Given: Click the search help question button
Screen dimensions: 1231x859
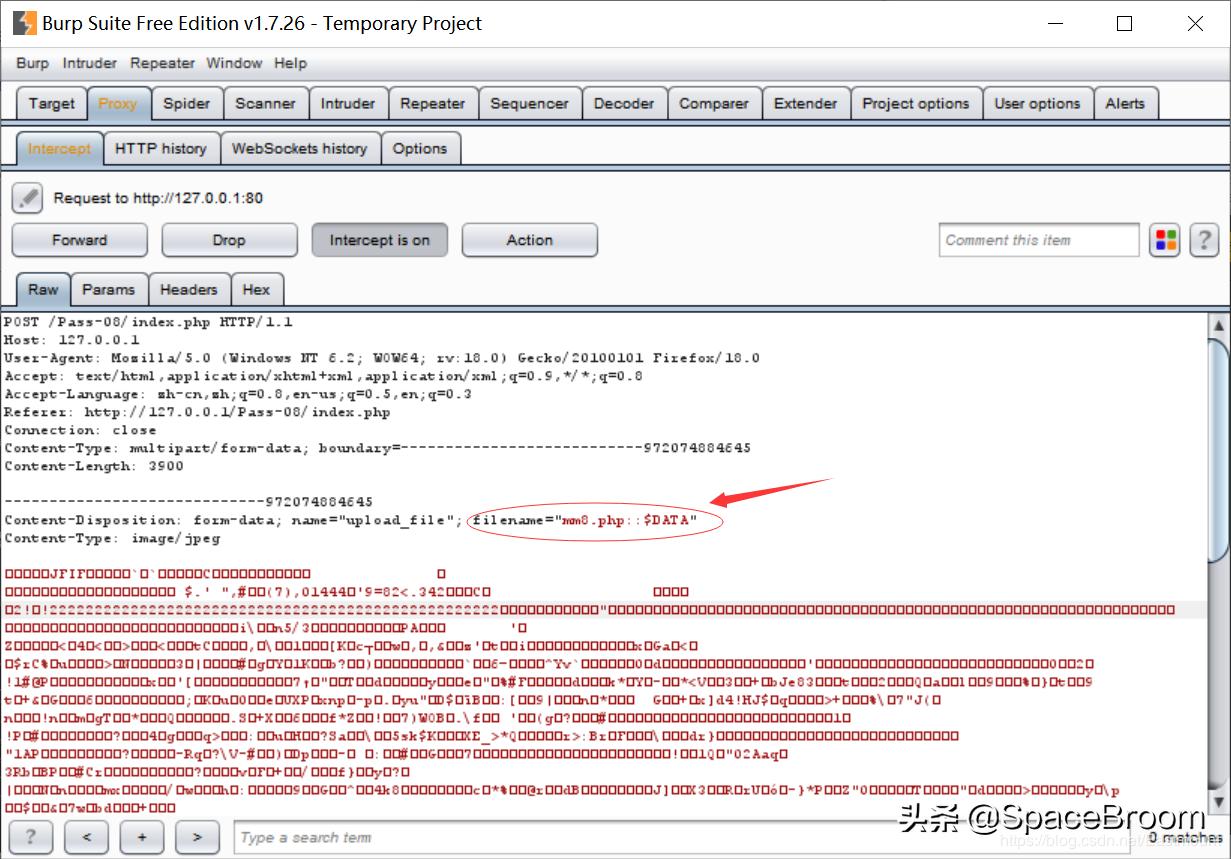Looking at the screenshot, I should pyautogui.click(x=31, y=836).
